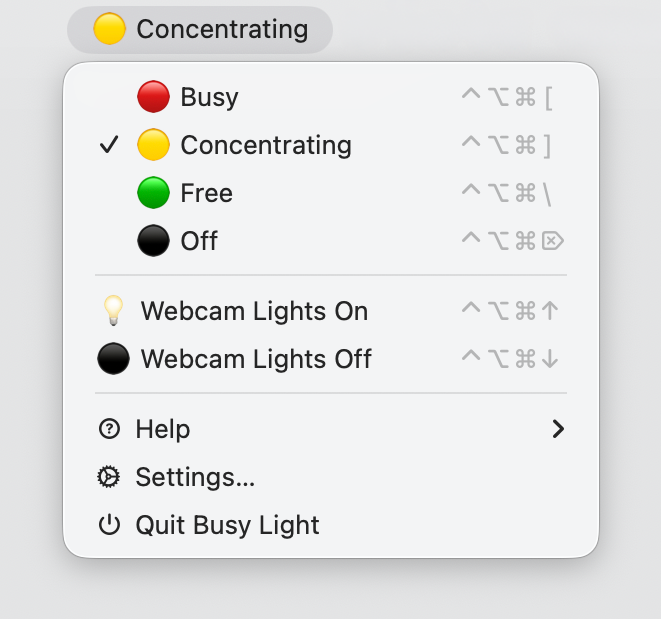Image resolution: width=661 pixels, height=619 pixels.
Task: Click the green Free status light icon
Action: (153, 193)
